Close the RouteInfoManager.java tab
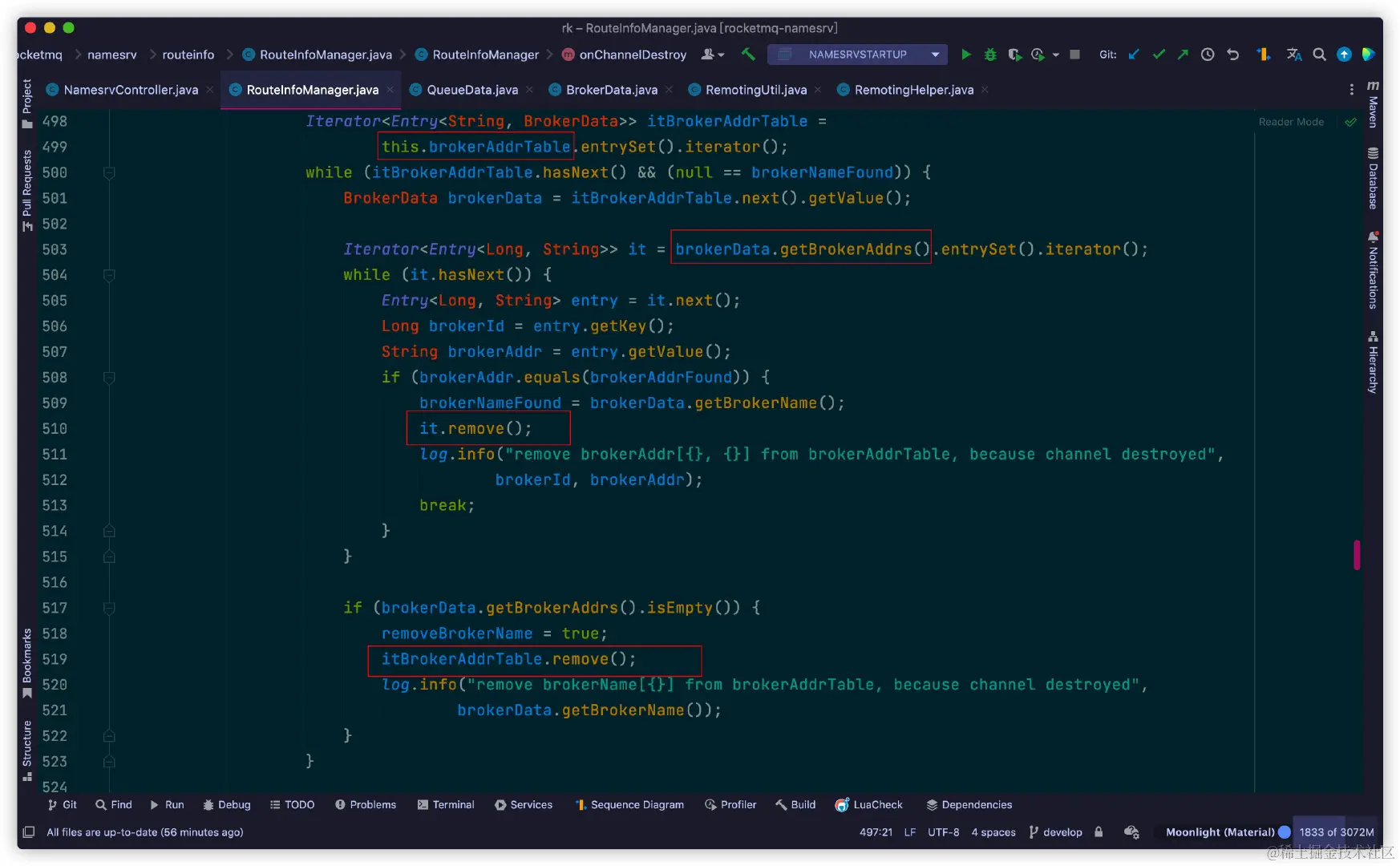 390,90
